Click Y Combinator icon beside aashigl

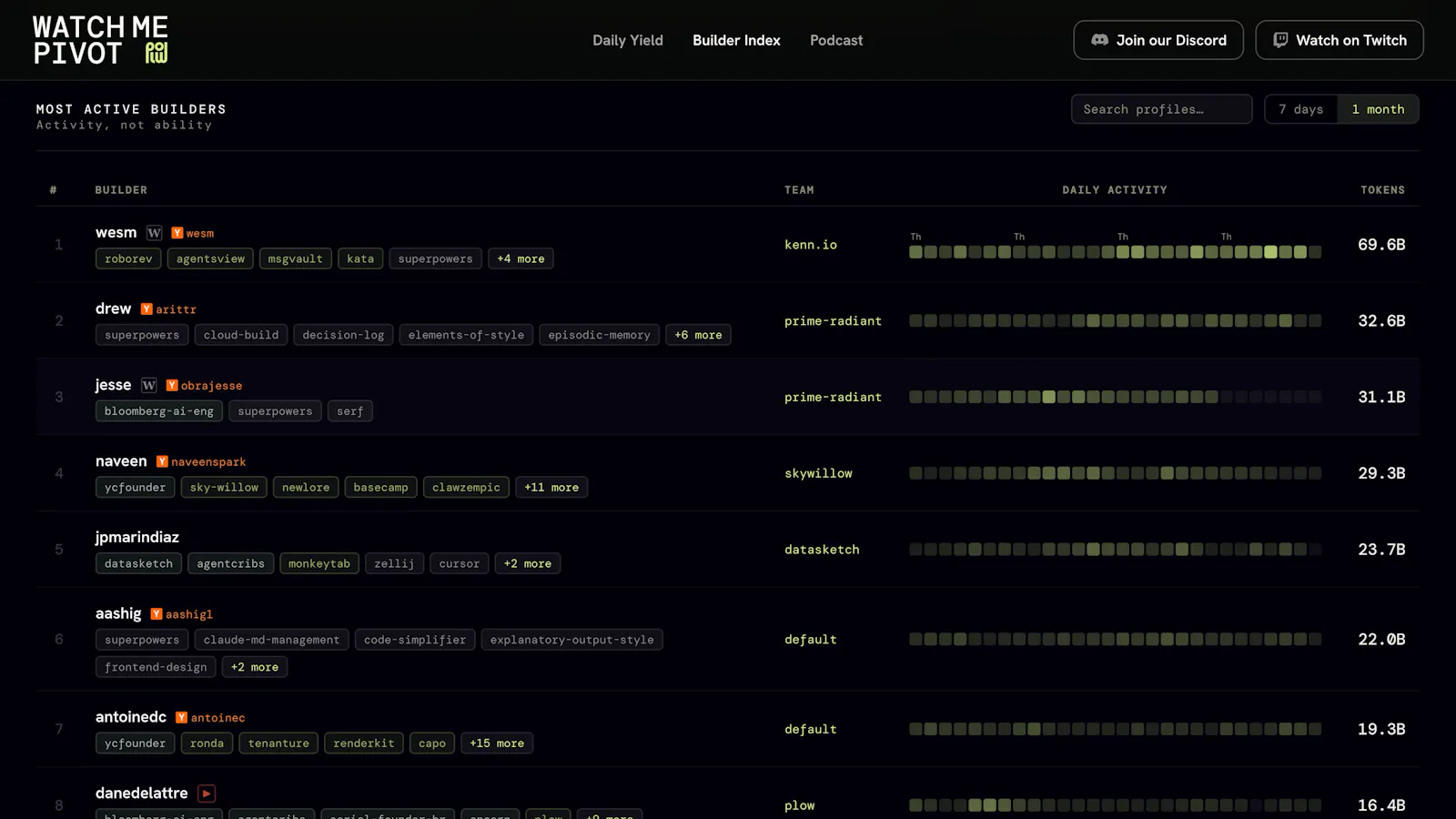point(157,614)
